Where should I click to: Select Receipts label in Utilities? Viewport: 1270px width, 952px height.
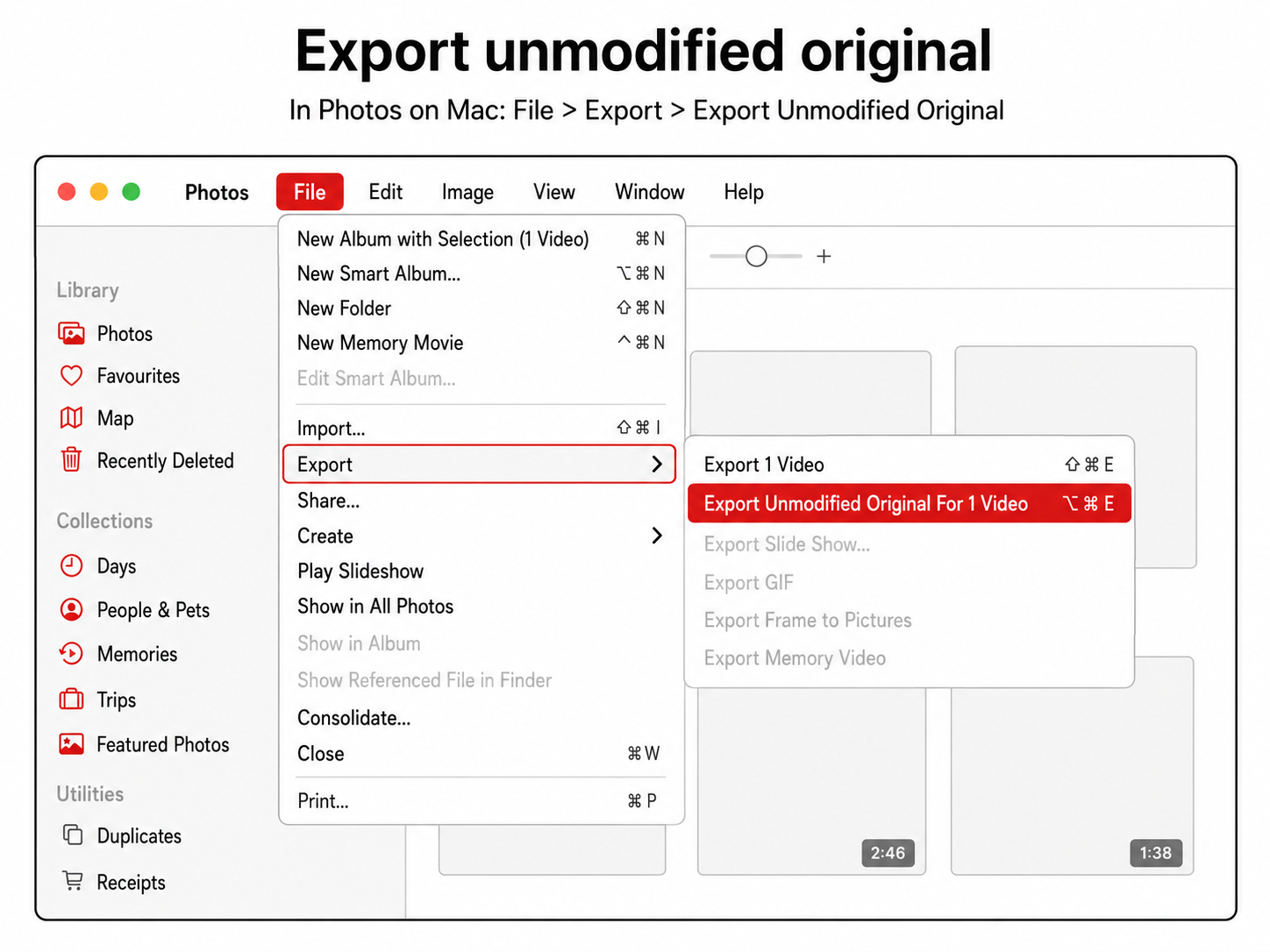point(132,883)
